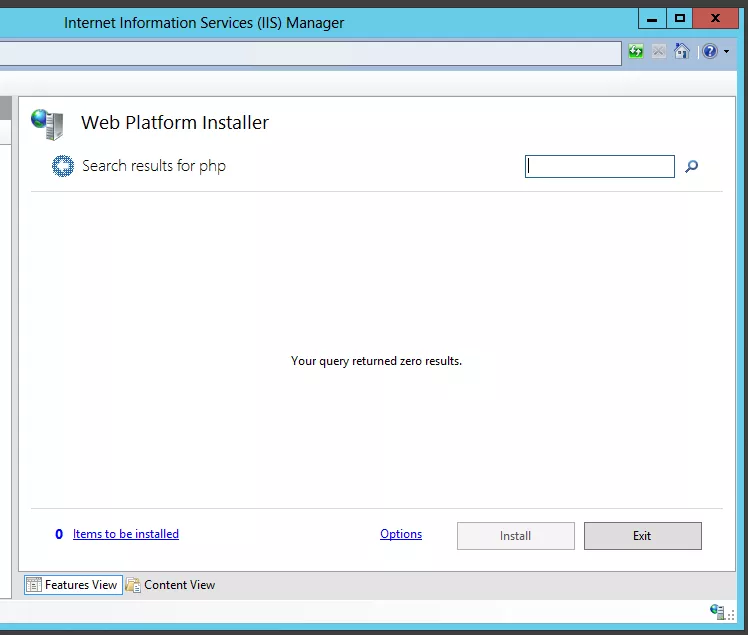Viewport: 748px width, 635px height.
Task: Focus the Web Platform Installer search box
Action: coord(600,167)
